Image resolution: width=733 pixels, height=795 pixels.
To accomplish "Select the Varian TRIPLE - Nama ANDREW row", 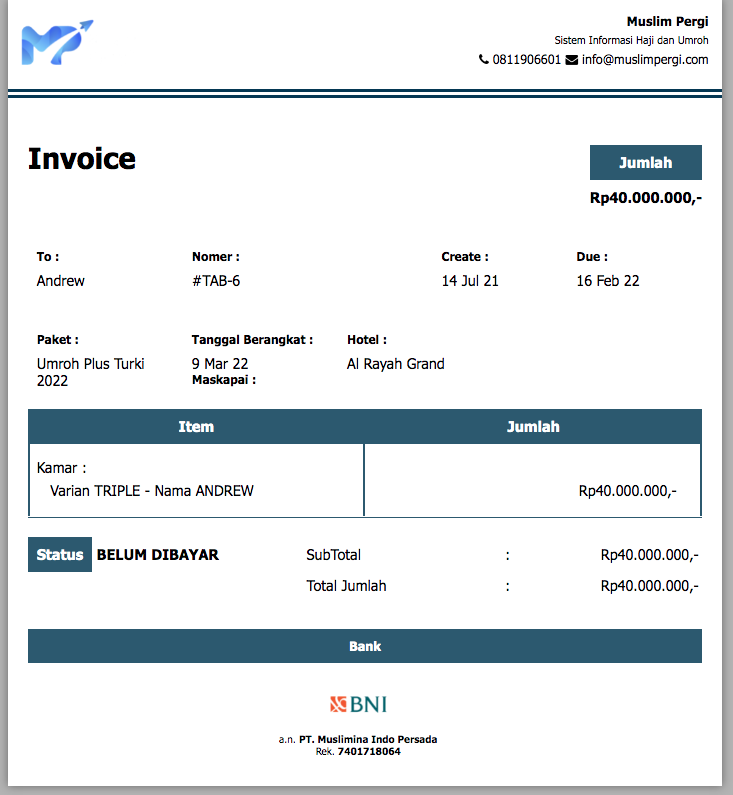I will tap(152, 491).
